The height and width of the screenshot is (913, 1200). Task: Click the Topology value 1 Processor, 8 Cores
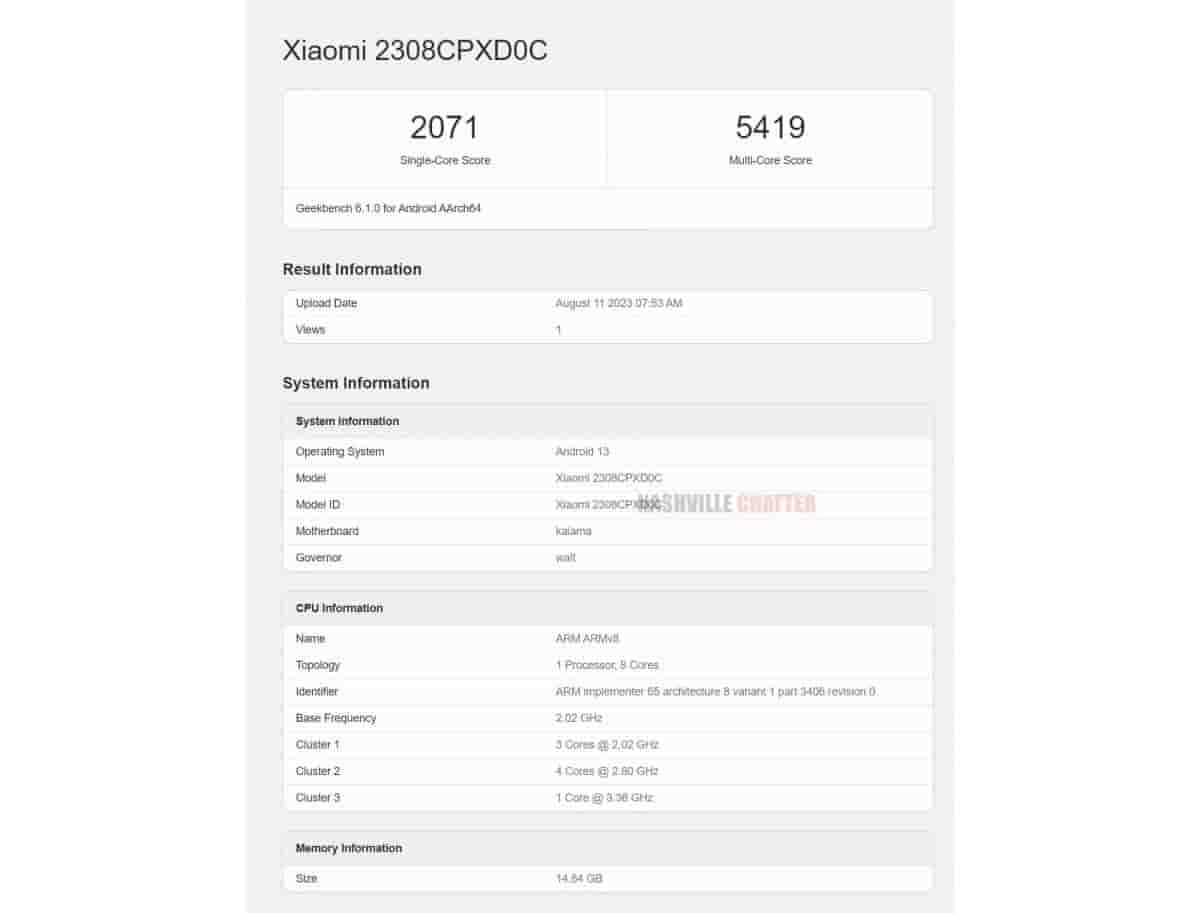tap(607, 665)
